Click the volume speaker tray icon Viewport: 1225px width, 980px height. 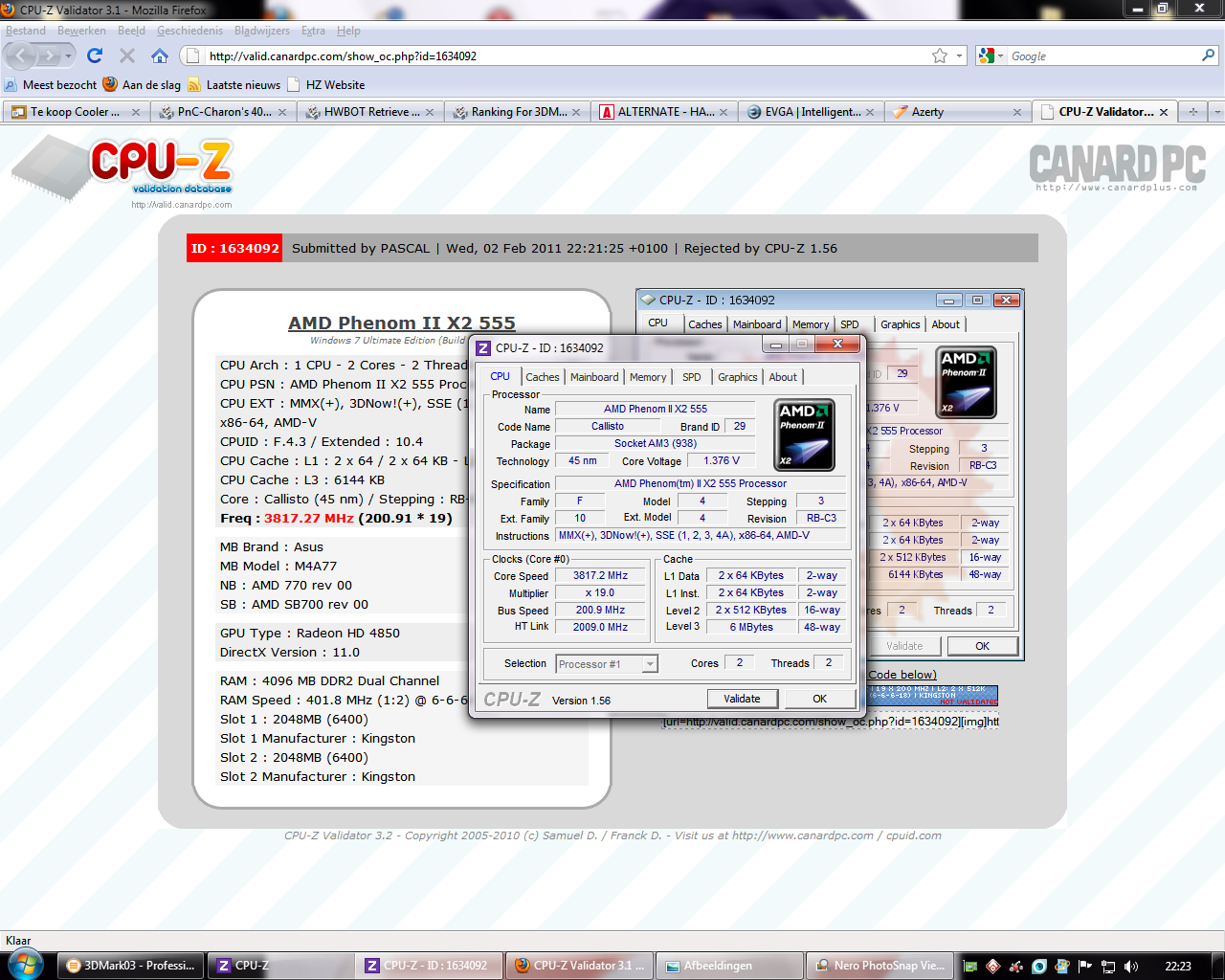(x=1131, y=966)
